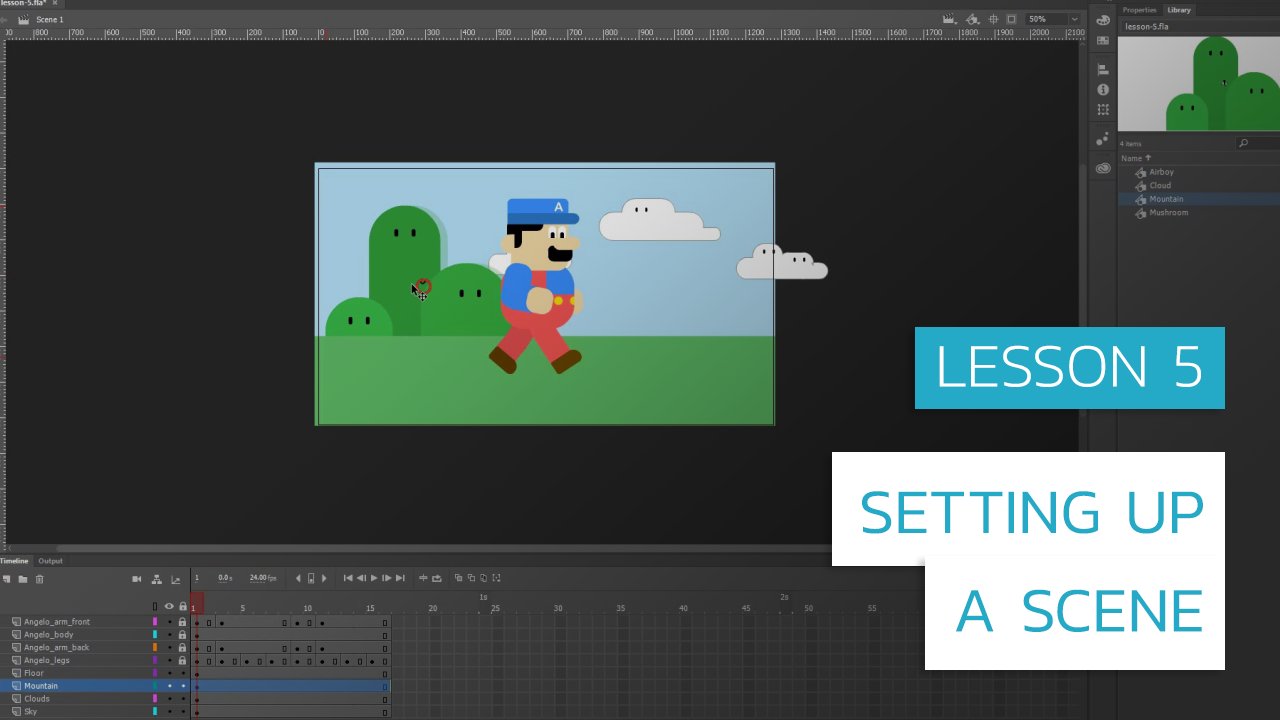The height and width of the screenshot is (720, 1280).
Task: Switch to the Output tab
Action: pos(50,561)
